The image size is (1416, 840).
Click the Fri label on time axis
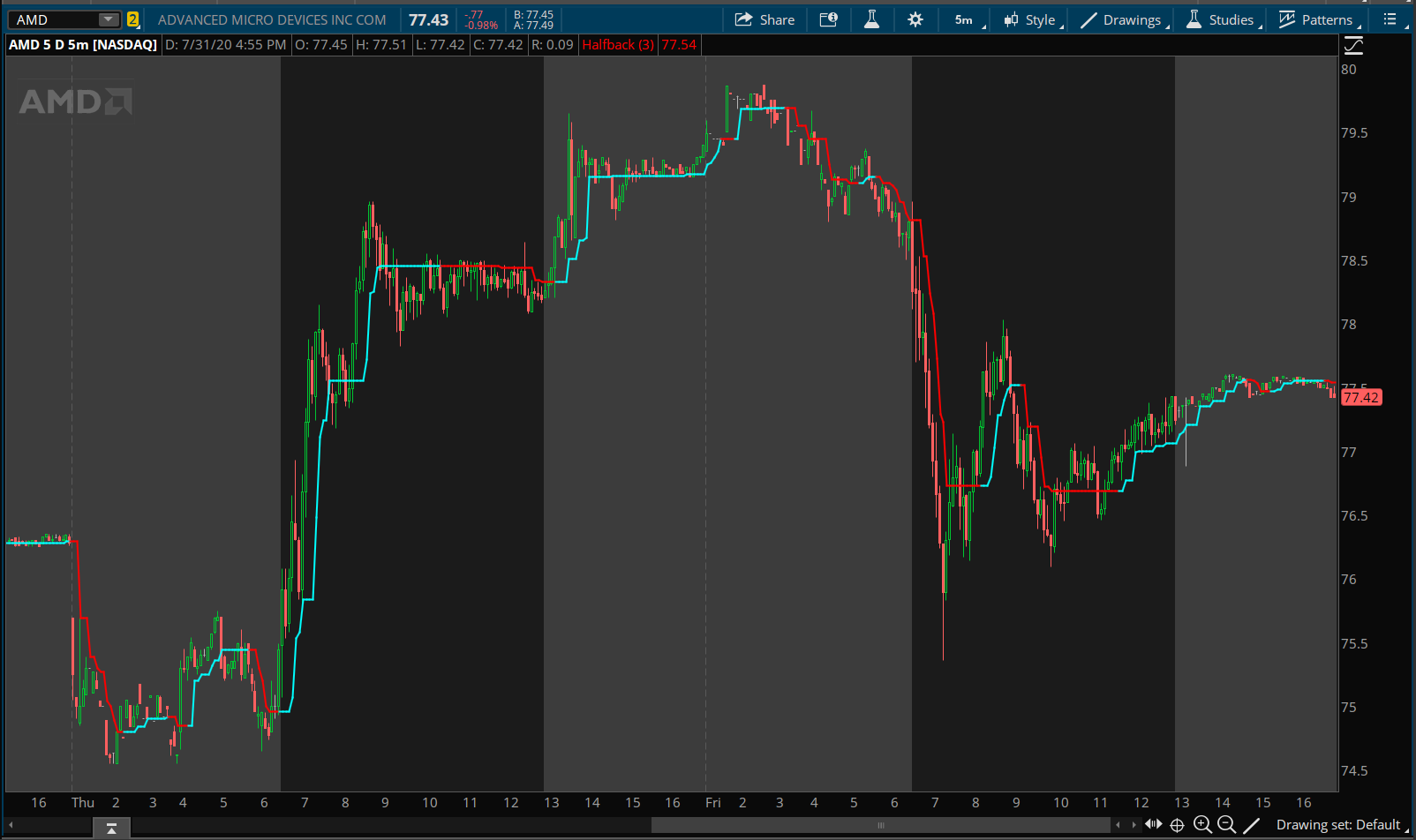pos(712,802)
